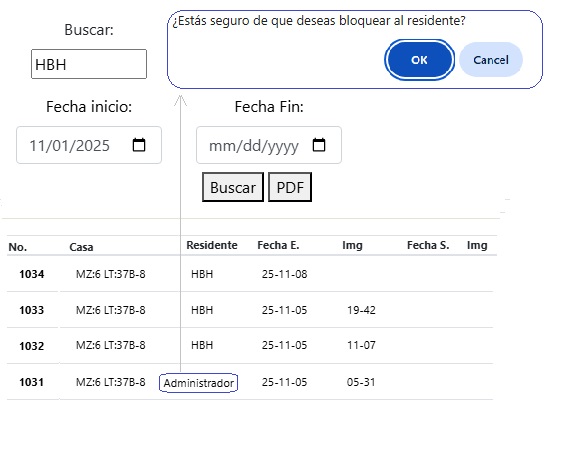This screenshot has width=567, height=472.
Task: Export results with the PDF button
Action: (x=290, y=187)
